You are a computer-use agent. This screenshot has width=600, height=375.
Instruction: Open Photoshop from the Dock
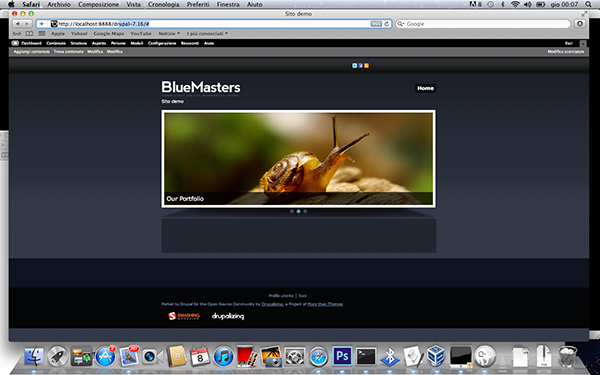coord(342,356)
